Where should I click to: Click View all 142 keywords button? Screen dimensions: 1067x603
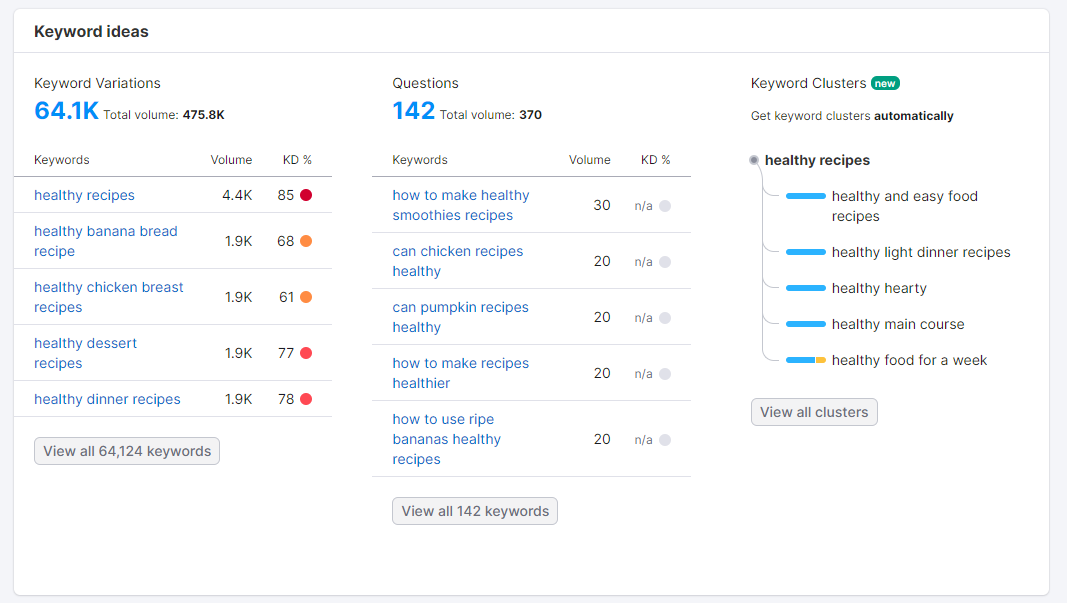pos(475,511)
